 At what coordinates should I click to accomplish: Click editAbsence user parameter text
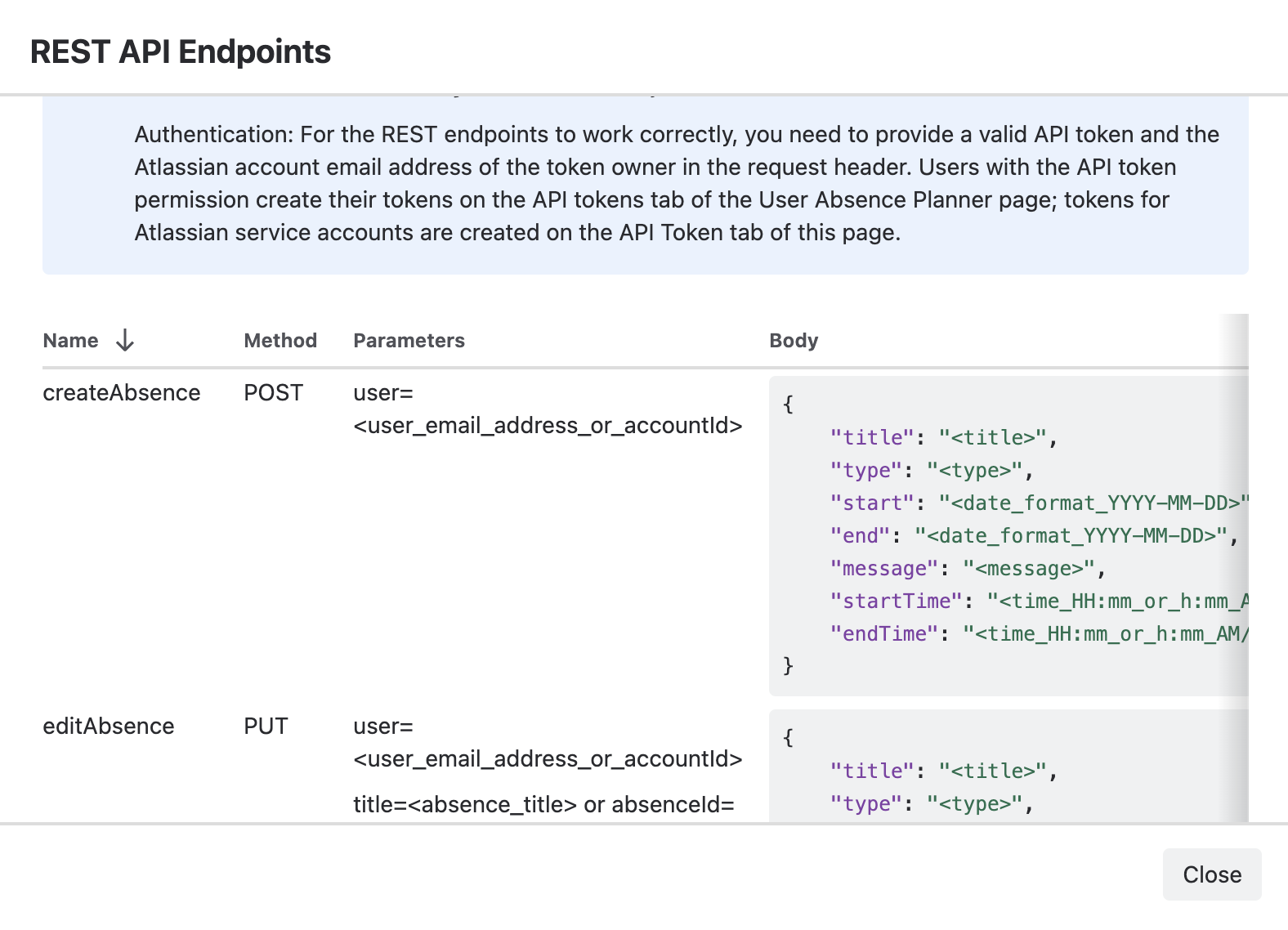[x=548, y=742]
